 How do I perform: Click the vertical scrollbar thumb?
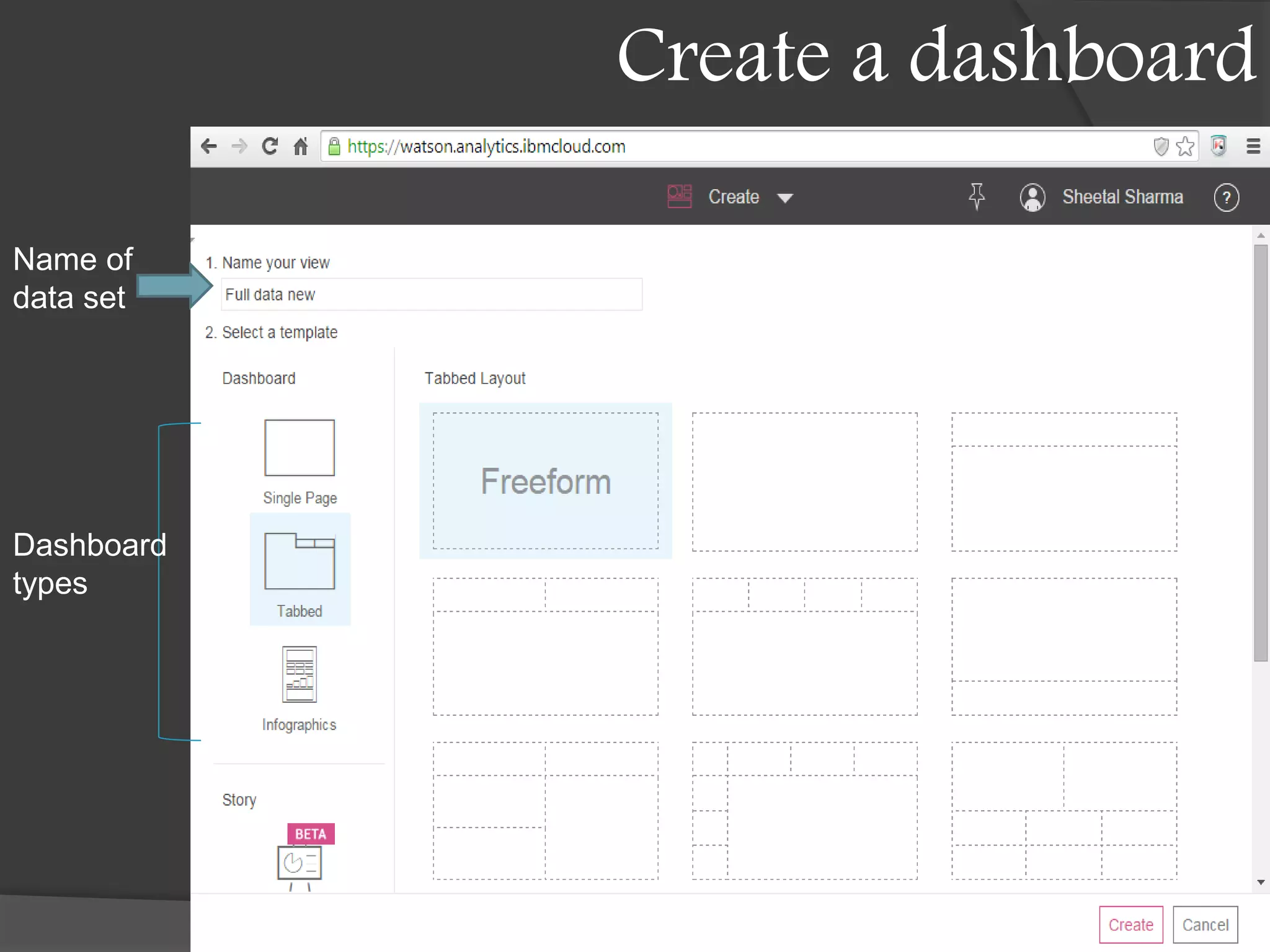click(x=1261, y=453)
